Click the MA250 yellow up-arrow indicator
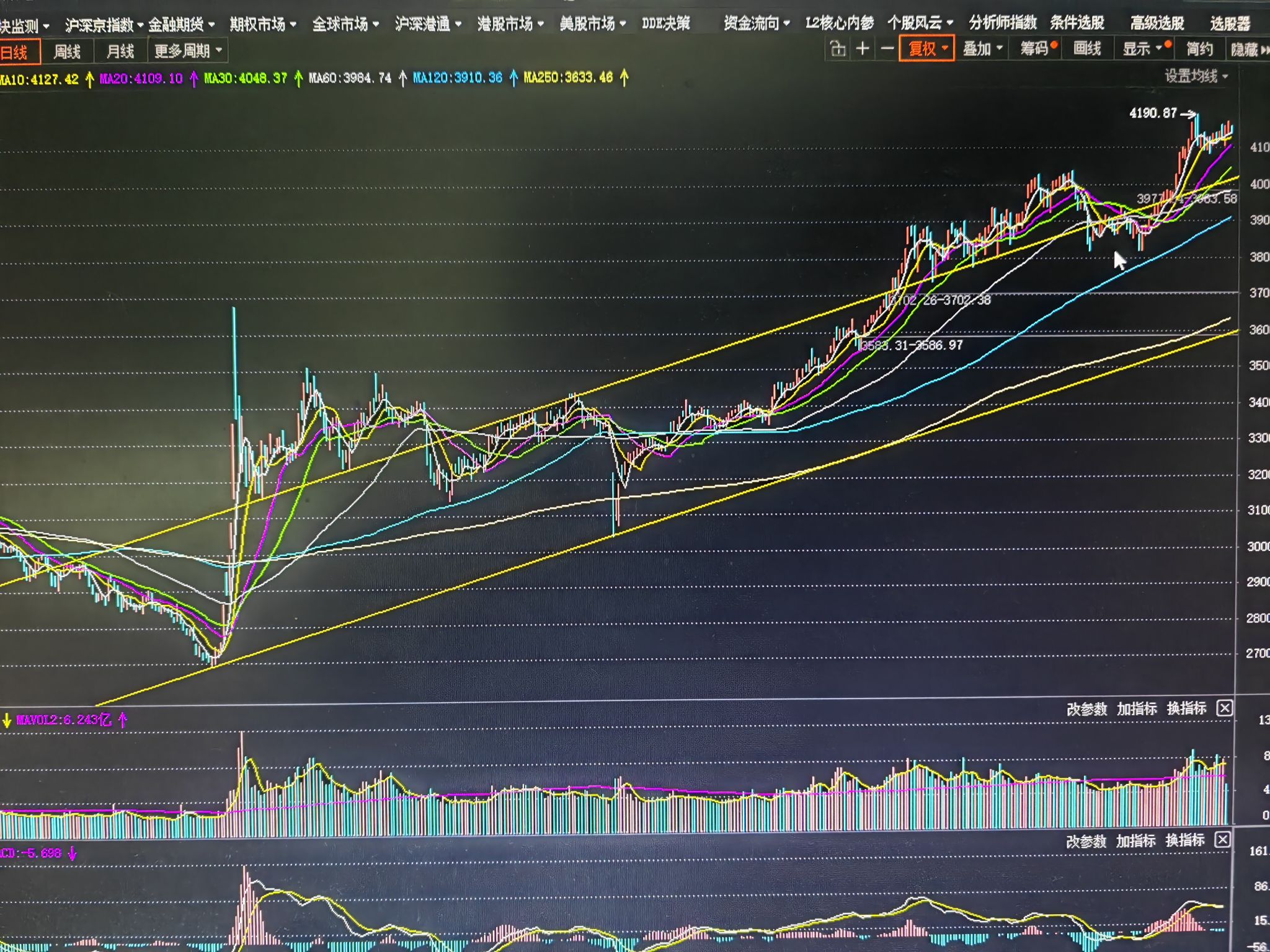Viewport: 1270px width, 952px height. coord(624,77)
